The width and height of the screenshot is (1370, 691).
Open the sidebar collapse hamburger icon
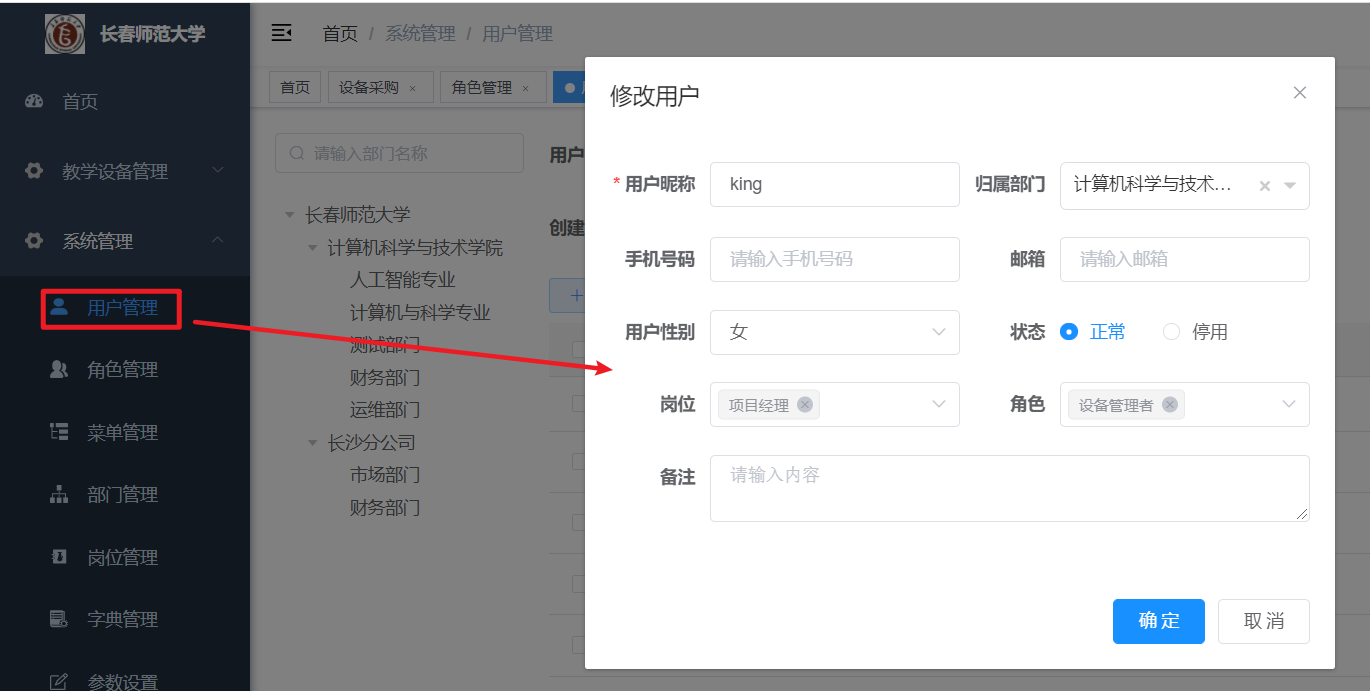281,32
